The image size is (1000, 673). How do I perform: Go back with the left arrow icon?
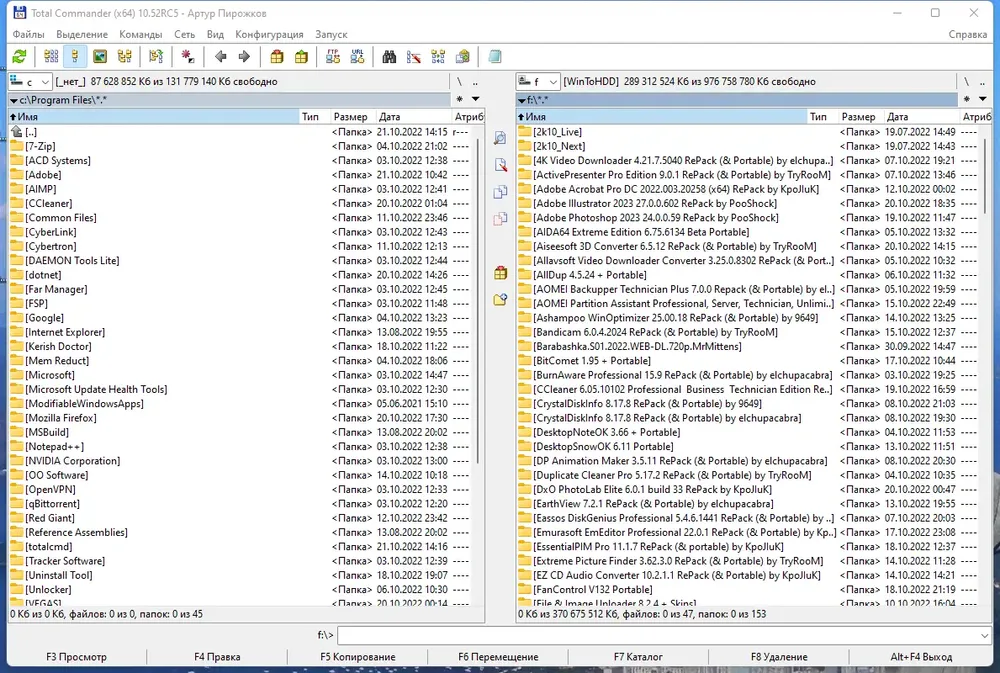click(x=221, y=57)
